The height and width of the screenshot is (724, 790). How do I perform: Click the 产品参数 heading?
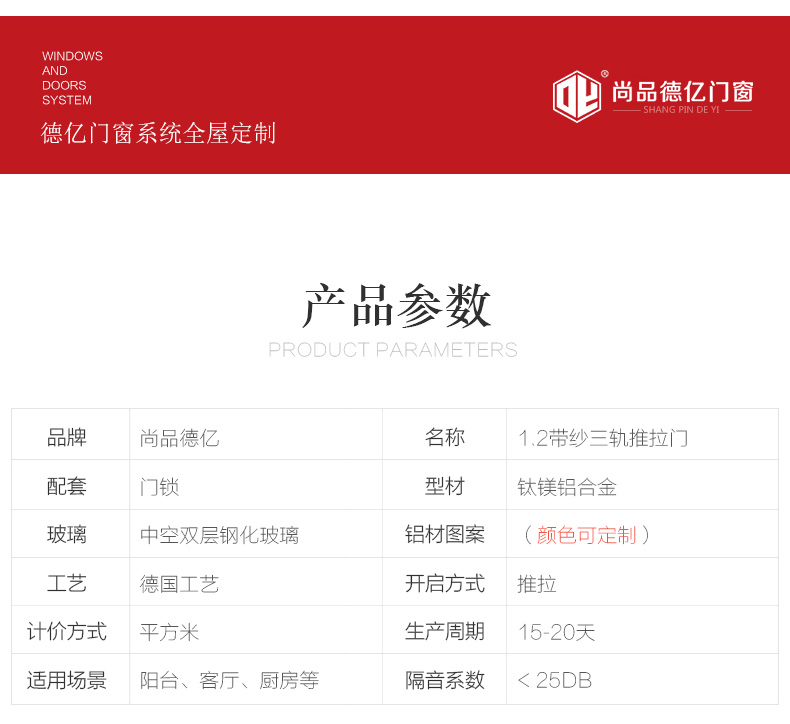(396, 306)
